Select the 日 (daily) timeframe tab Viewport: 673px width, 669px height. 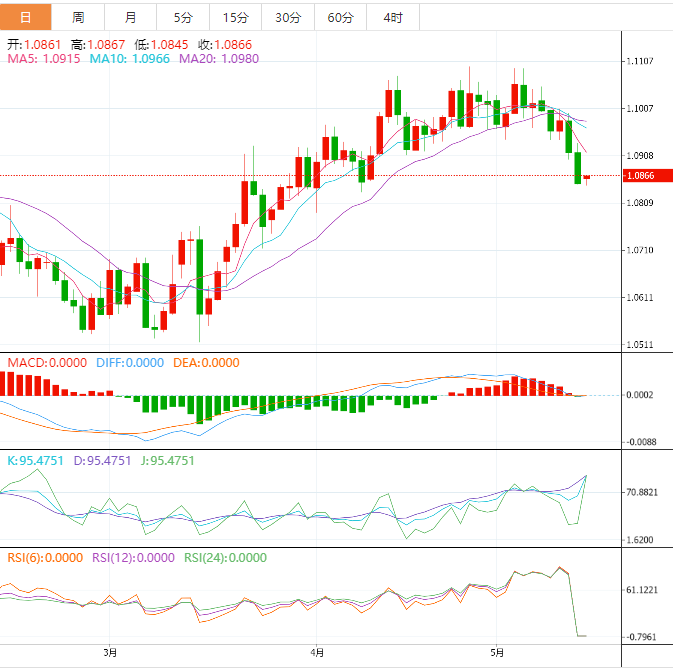point(26,17)
